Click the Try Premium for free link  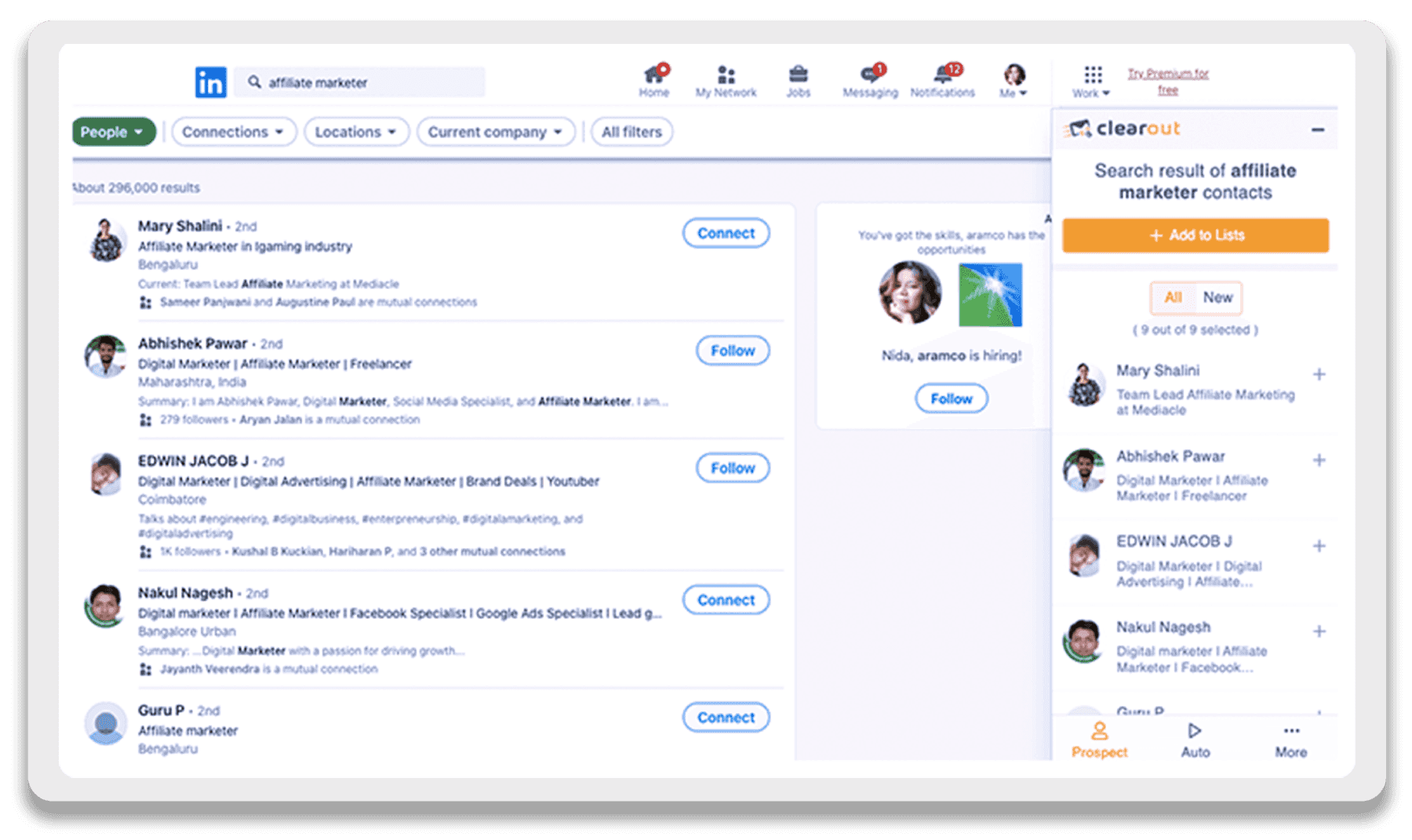click(x=1168, y=82)
